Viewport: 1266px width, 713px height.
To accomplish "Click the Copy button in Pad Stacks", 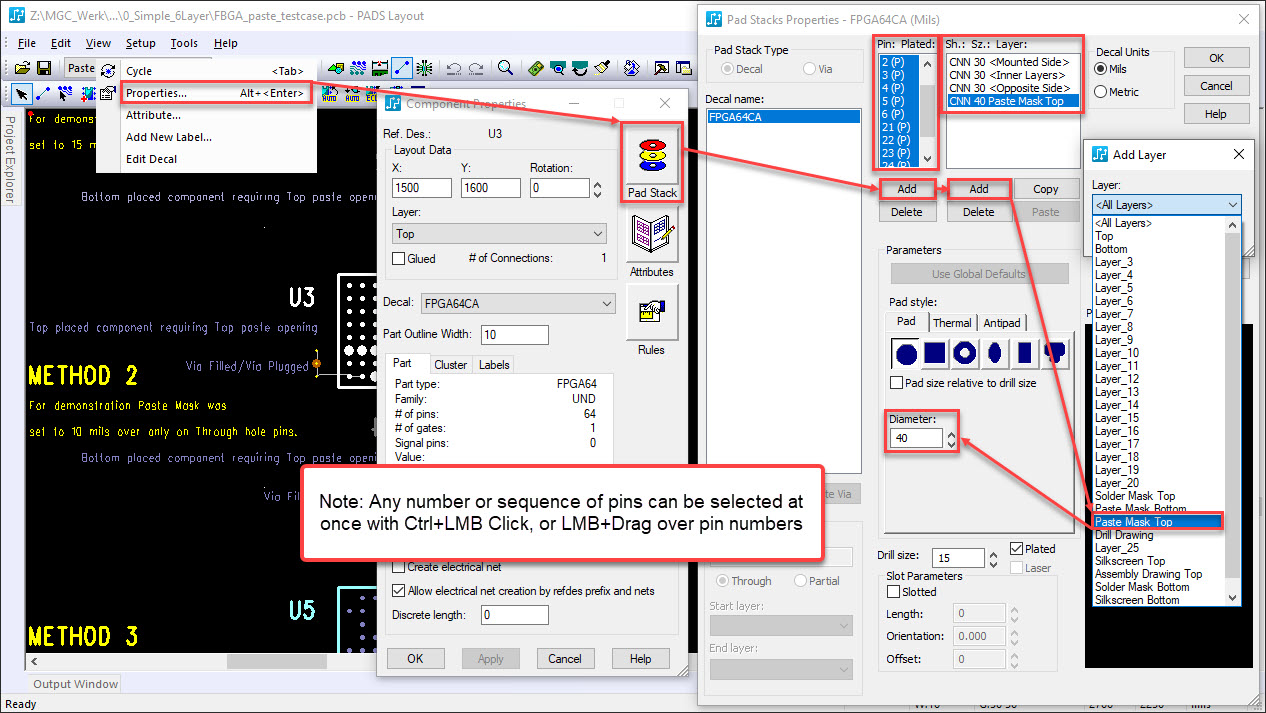I will [1045, 189].
